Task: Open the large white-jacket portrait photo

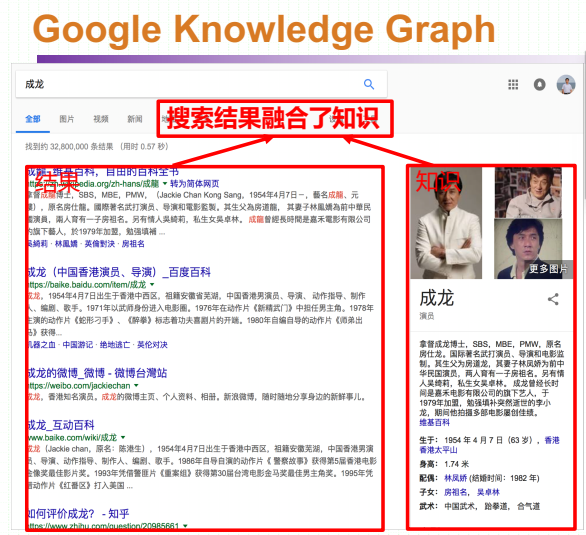Action: click(x=446, y=223)
